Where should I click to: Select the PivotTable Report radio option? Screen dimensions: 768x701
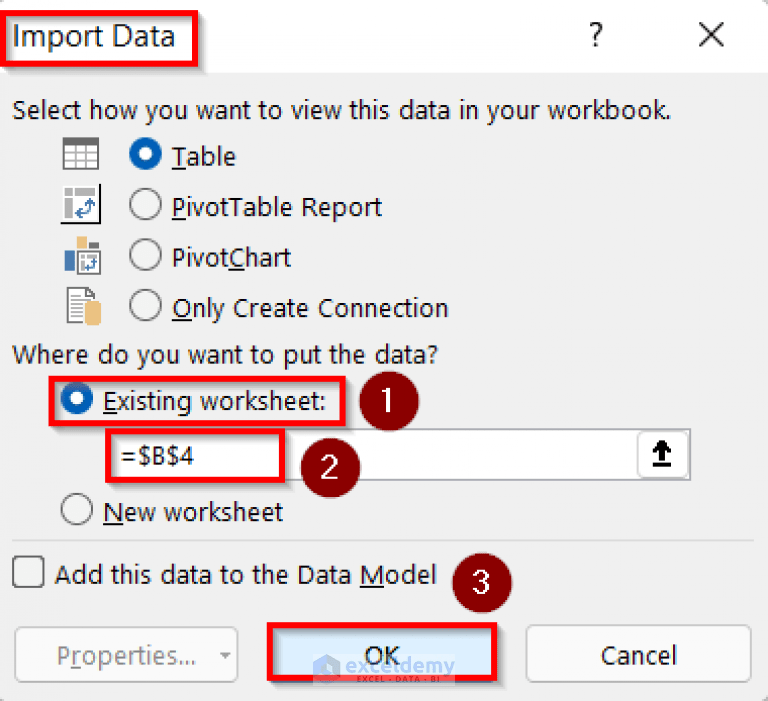(x=145, y=205)
